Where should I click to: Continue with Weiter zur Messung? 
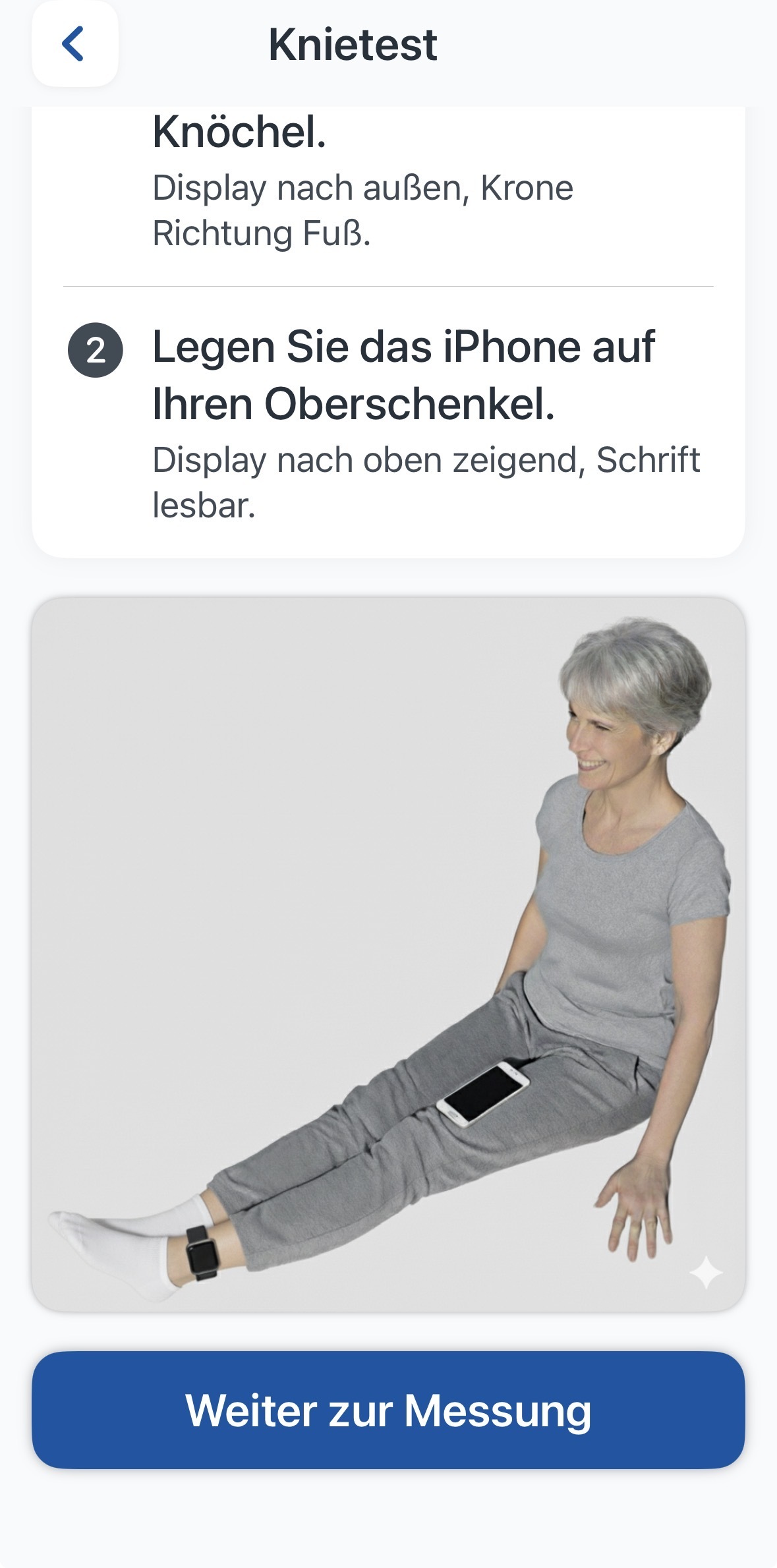388,1410
